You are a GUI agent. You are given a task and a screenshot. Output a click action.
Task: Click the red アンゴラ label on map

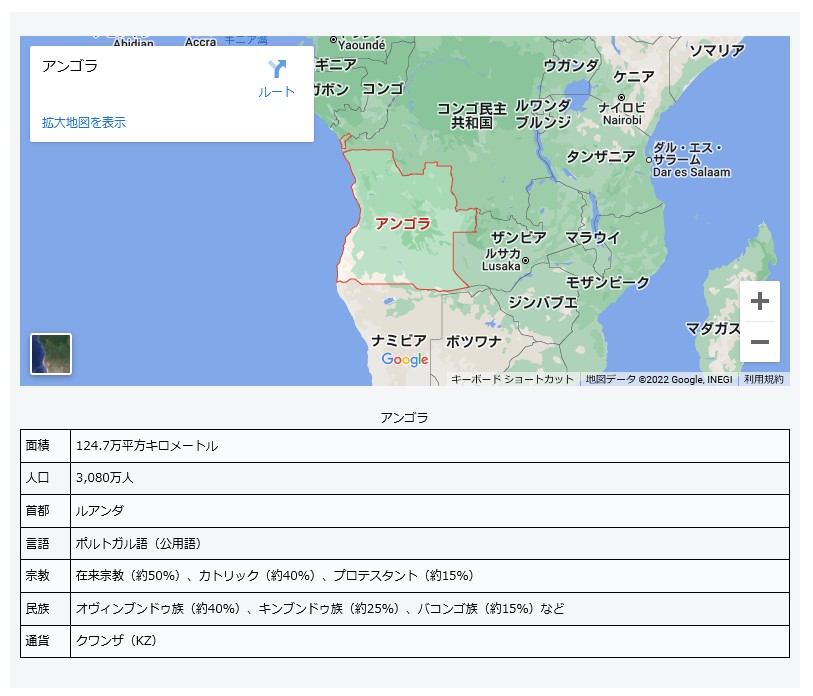[x=402, y=223]
